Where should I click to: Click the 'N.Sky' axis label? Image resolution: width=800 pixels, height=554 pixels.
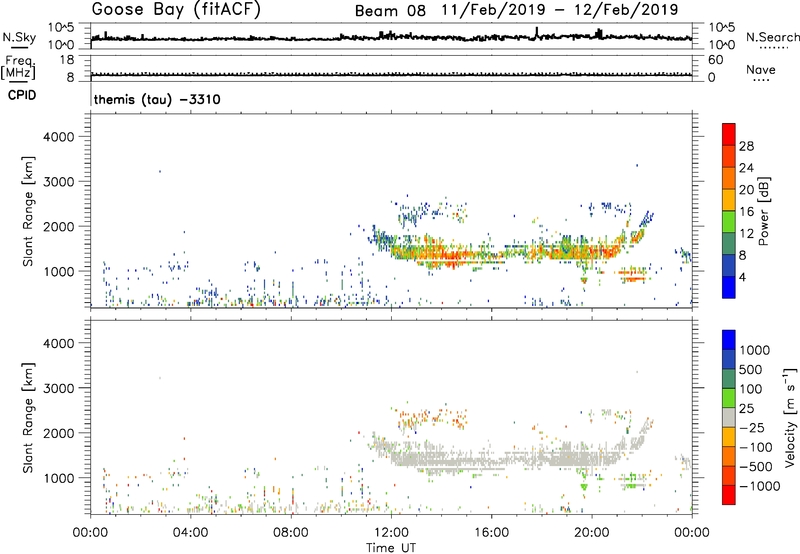tap(19, 37)
